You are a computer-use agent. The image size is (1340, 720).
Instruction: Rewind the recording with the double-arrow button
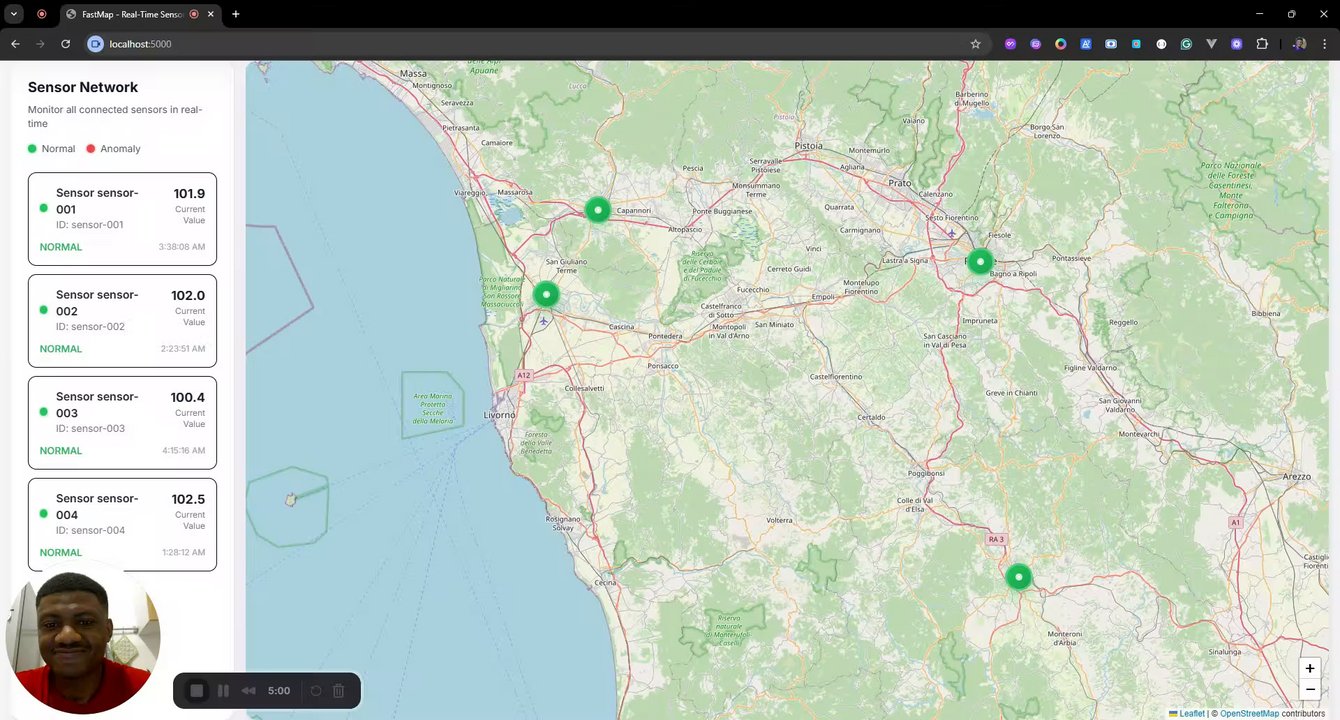tap(248, 691)
